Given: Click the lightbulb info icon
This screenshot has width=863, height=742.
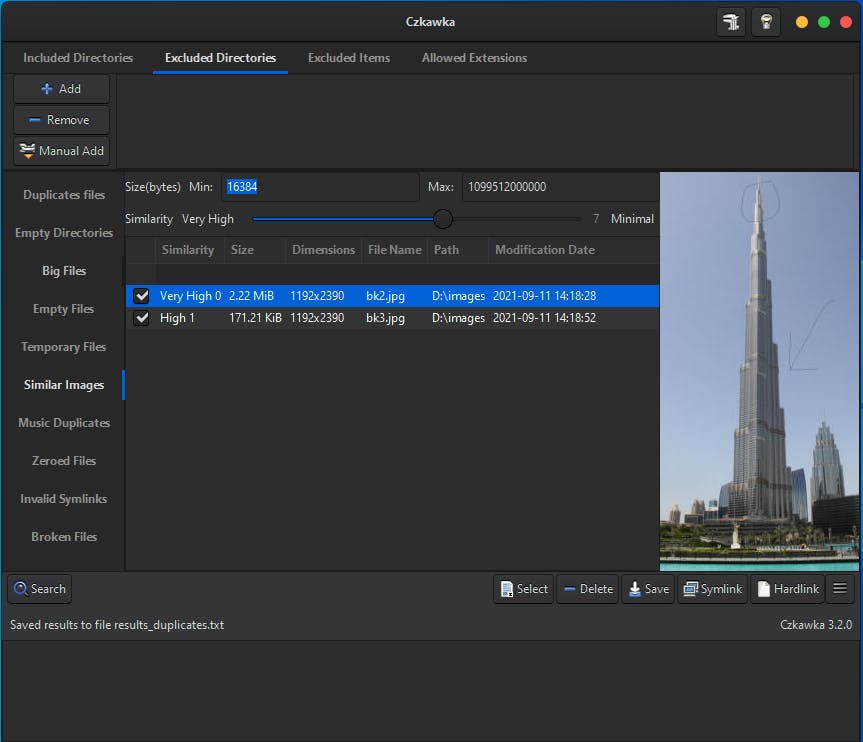Looking at the screenshot, I should pos(765,22).
